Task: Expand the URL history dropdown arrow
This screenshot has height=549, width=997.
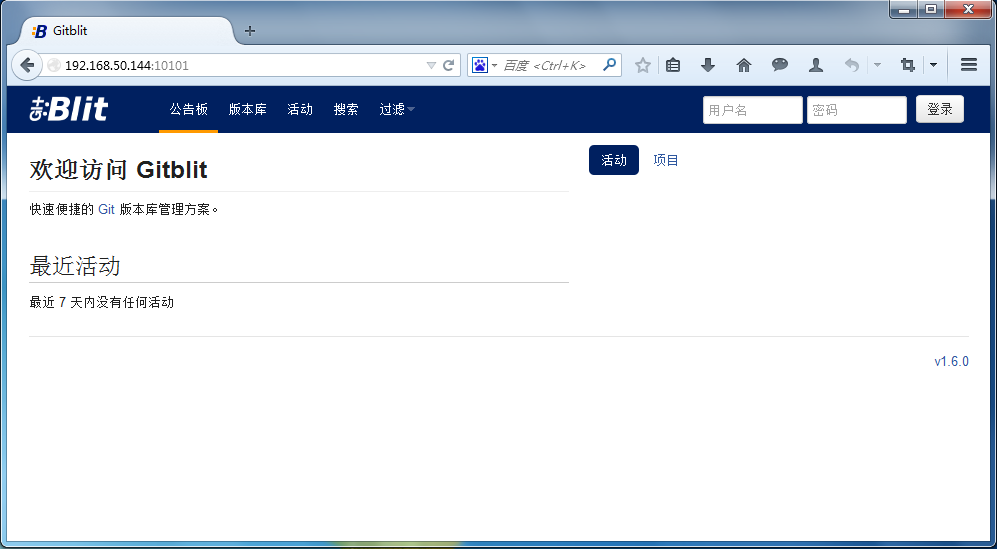Action: (431, 66)
